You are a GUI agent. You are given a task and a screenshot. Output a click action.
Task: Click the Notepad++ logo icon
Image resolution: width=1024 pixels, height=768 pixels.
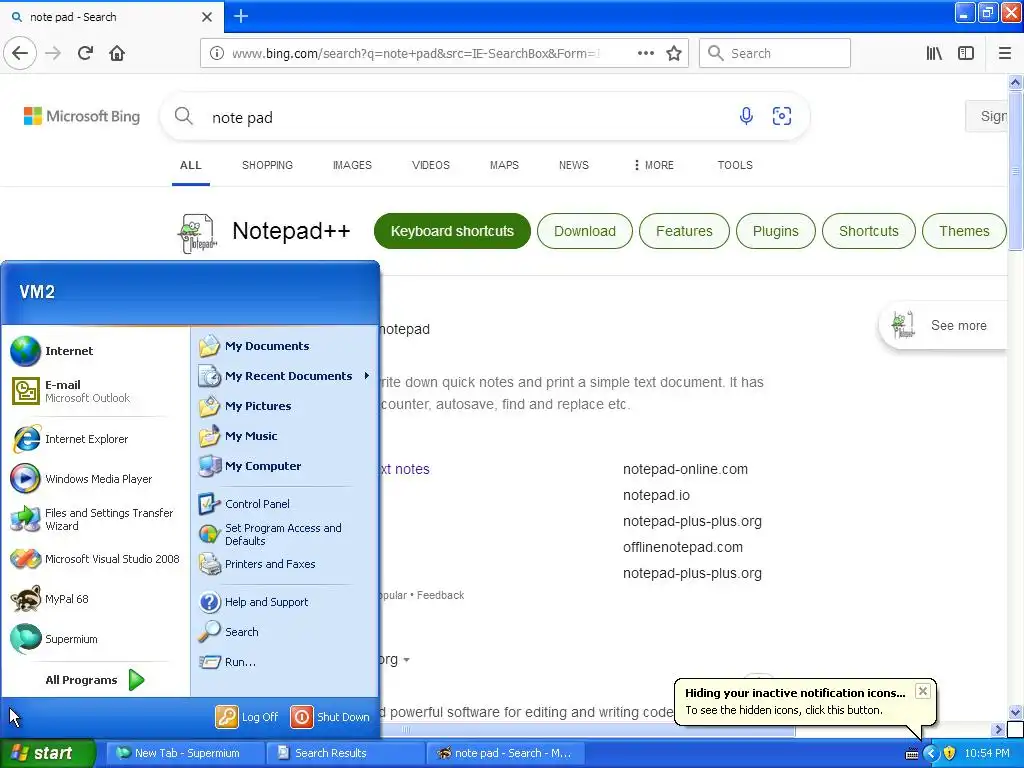[197, 233]
